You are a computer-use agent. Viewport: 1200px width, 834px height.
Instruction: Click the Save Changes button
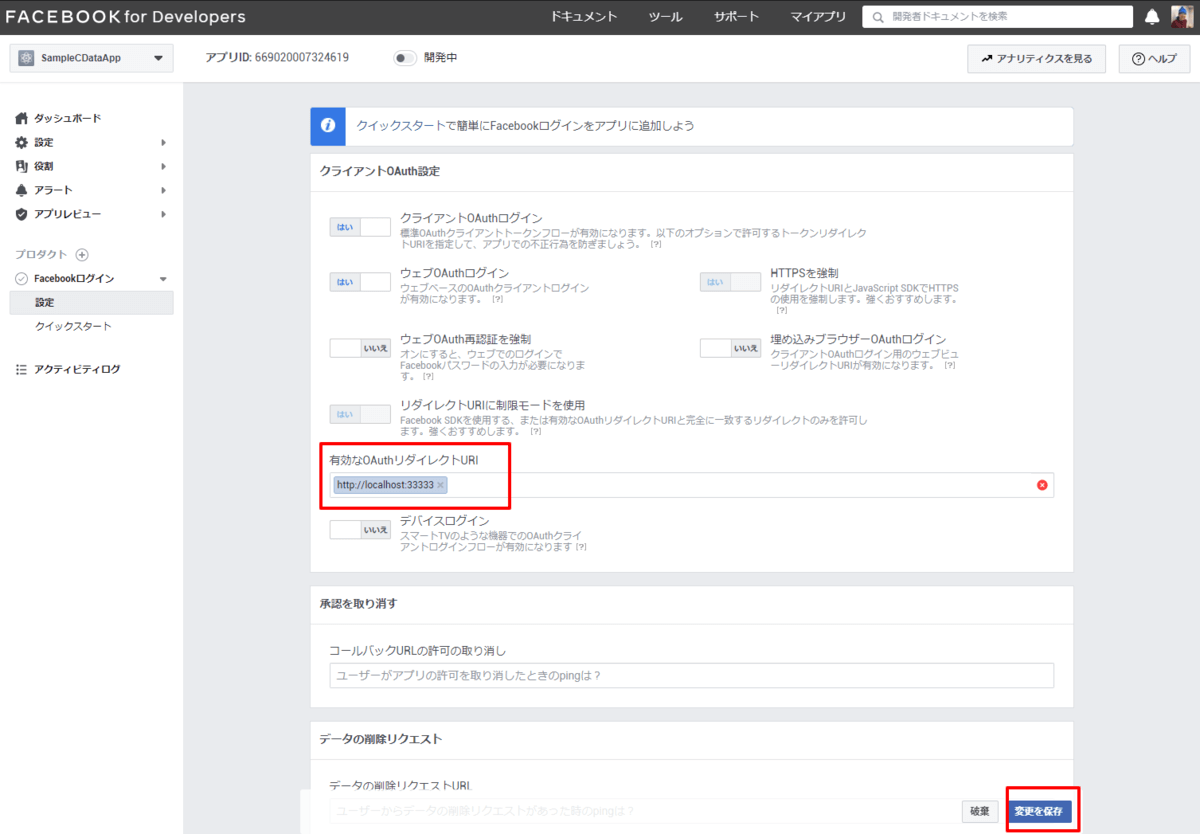1038,811
